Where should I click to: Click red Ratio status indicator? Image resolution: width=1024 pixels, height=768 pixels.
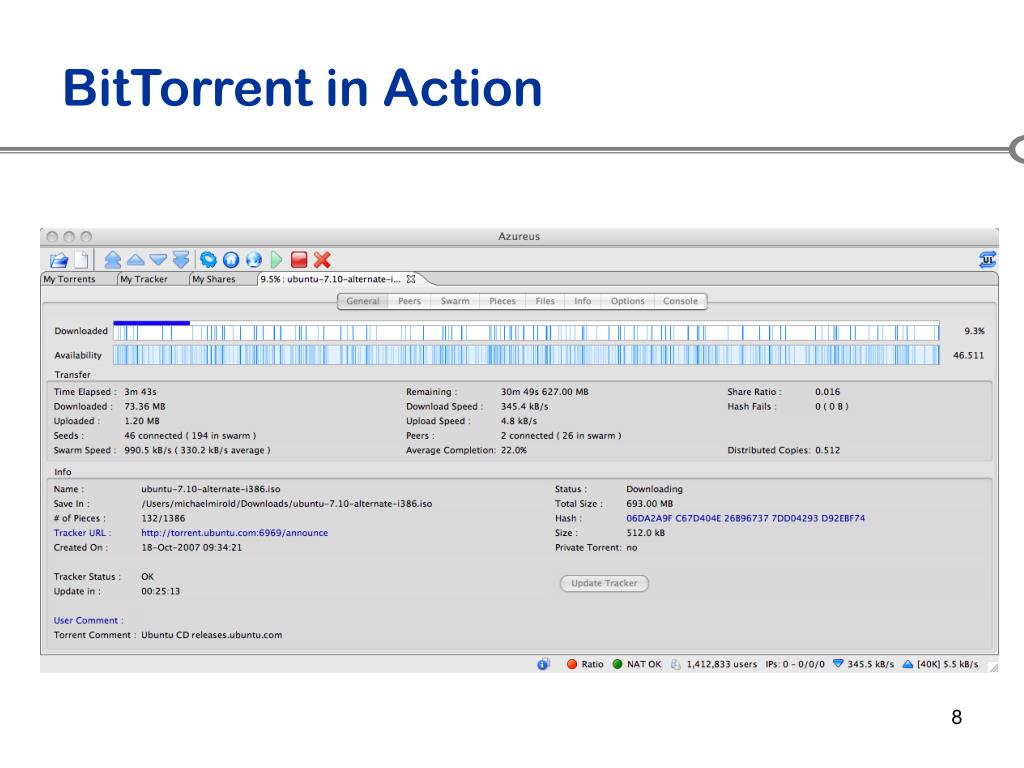coord(572,664)
